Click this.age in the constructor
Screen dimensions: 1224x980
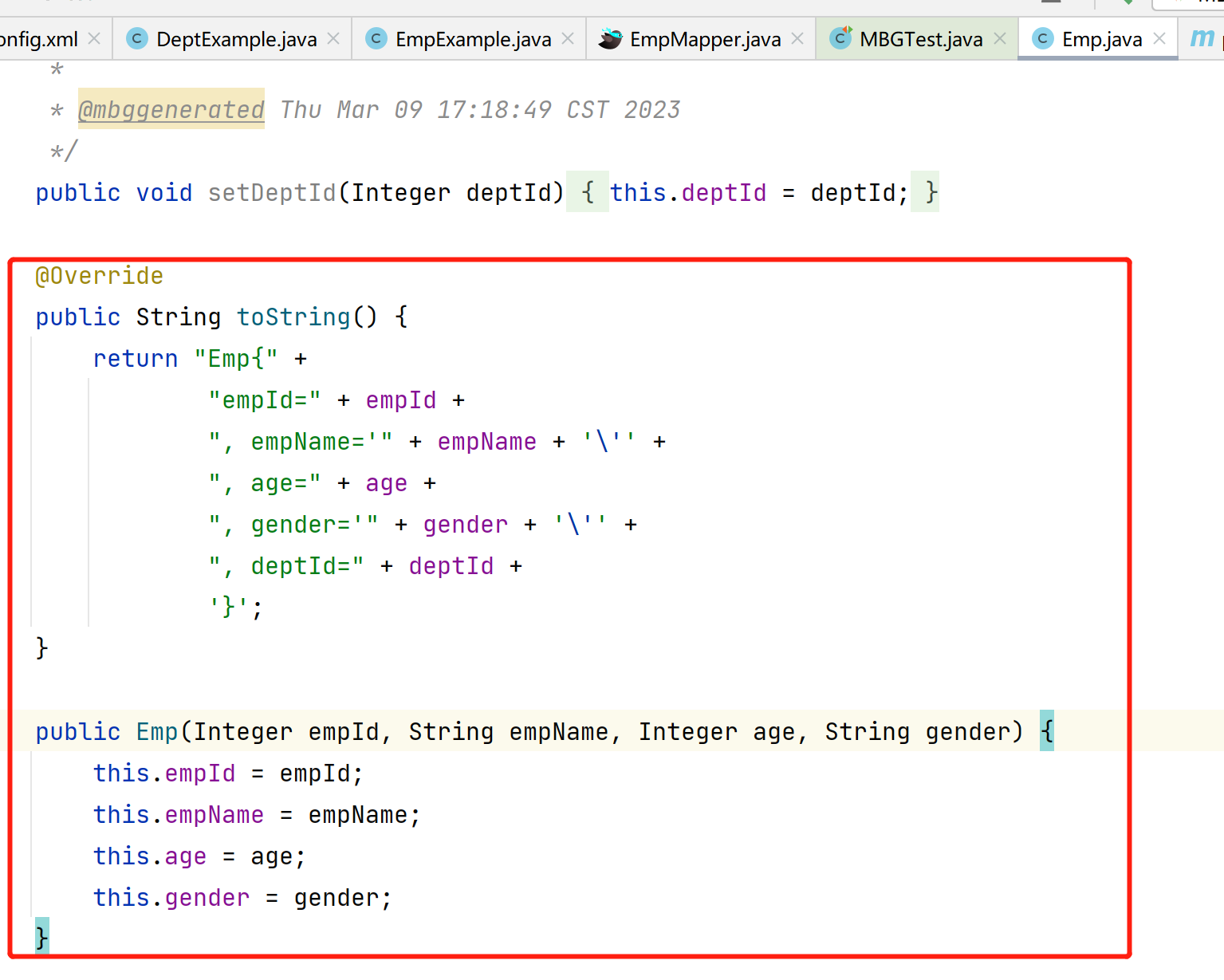coord(150,856)
